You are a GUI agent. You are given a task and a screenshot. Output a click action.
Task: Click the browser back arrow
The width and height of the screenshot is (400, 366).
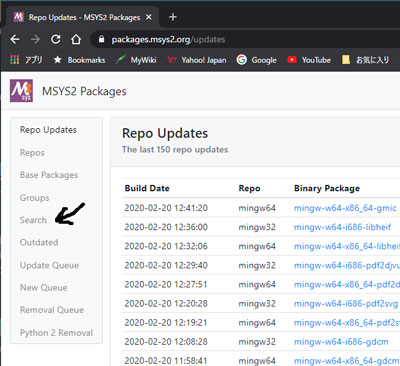15,40
